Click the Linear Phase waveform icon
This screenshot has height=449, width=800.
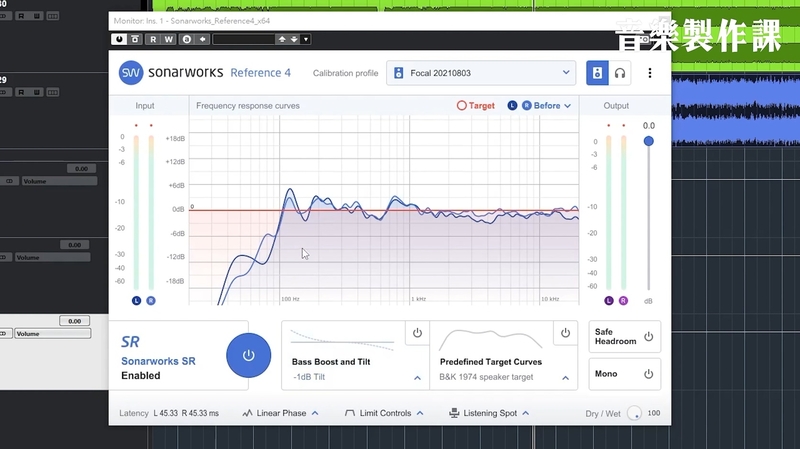247,413
